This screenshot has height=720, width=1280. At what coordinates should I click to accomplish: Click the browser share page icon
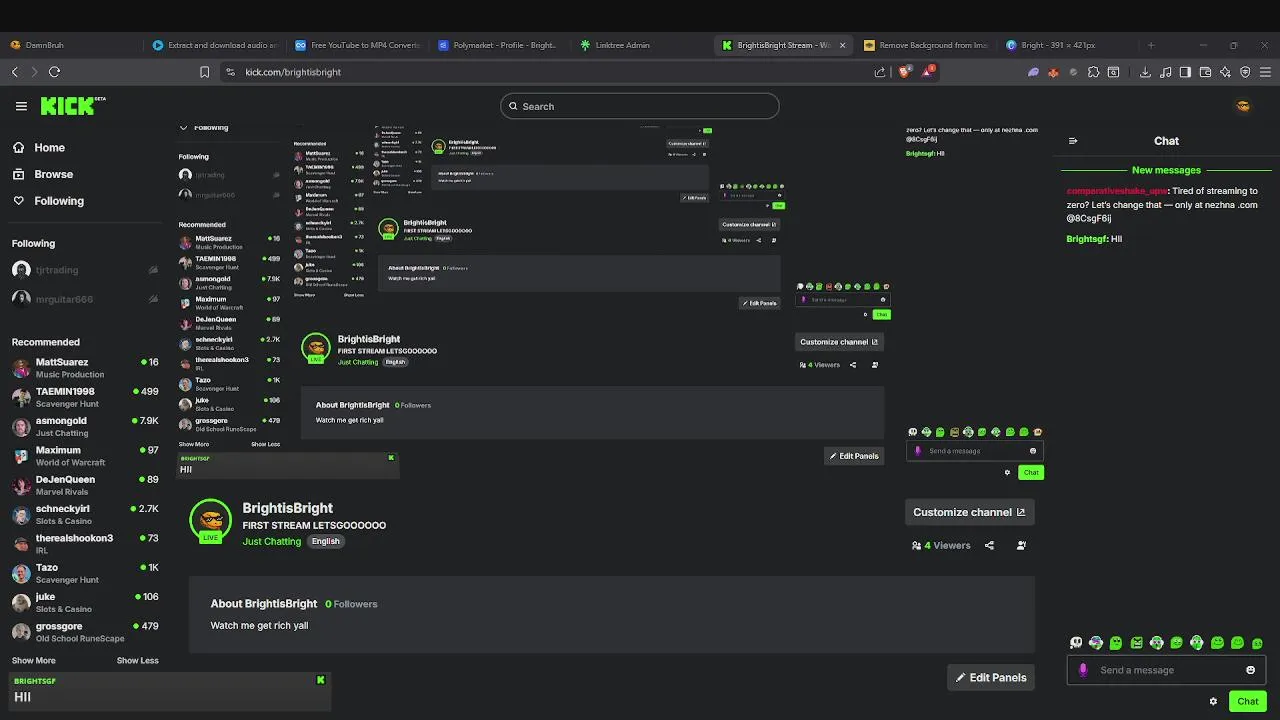click(x=880, y=72)
